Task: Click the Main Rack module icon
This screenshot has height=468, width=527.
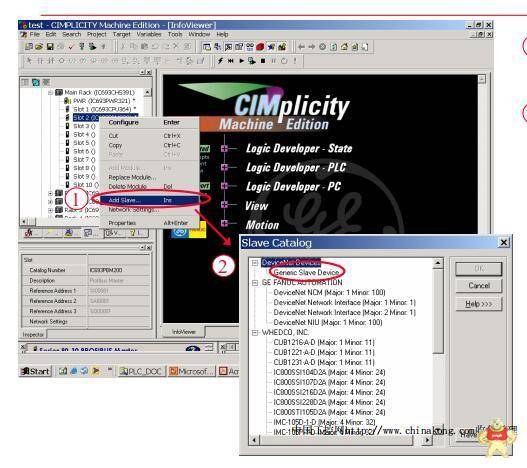Action: coord(59,92)
